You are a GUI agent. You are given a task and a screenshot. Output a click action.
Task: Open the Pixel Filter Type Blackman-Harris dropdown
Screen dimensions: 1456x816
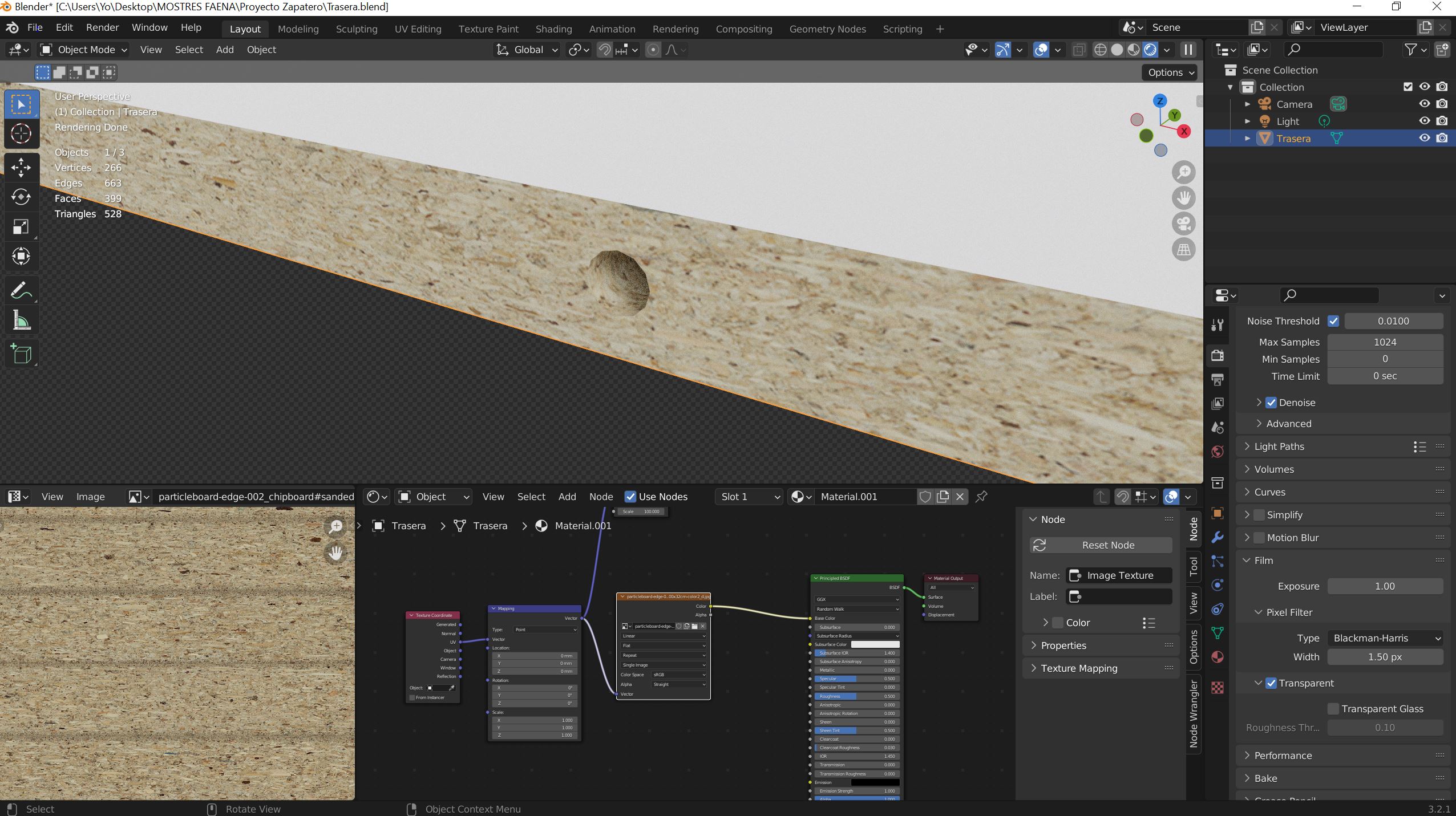tap(1385, 638)
